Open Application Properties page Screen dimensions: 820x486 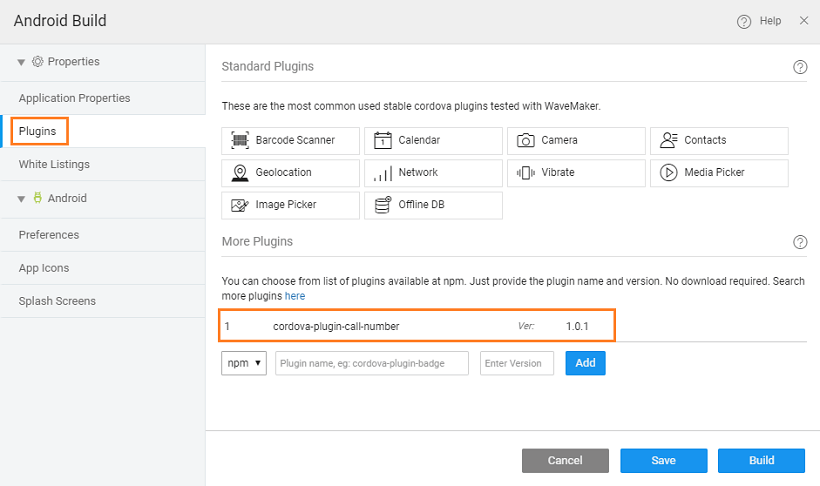74,98
